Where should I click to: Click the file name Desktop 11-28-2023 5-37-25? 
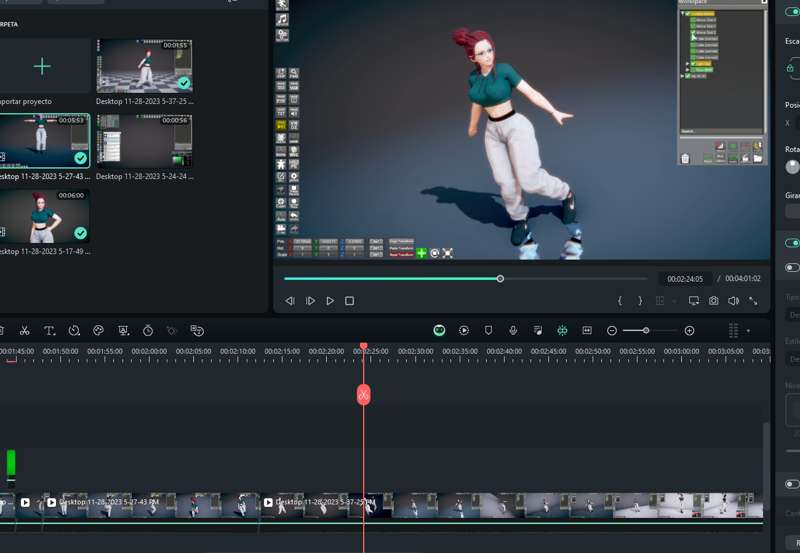pyautogui.click(x=144, y=102)
